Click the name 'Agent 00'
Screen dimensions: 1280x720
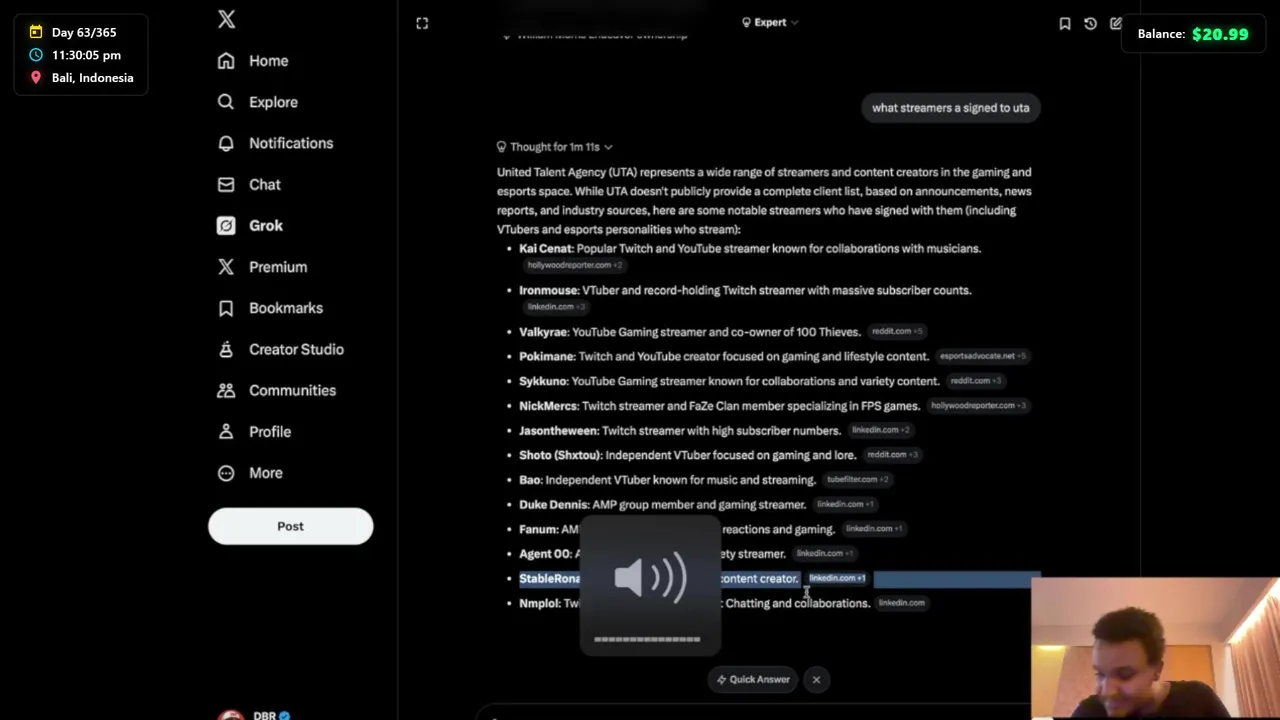click(545, 554)
